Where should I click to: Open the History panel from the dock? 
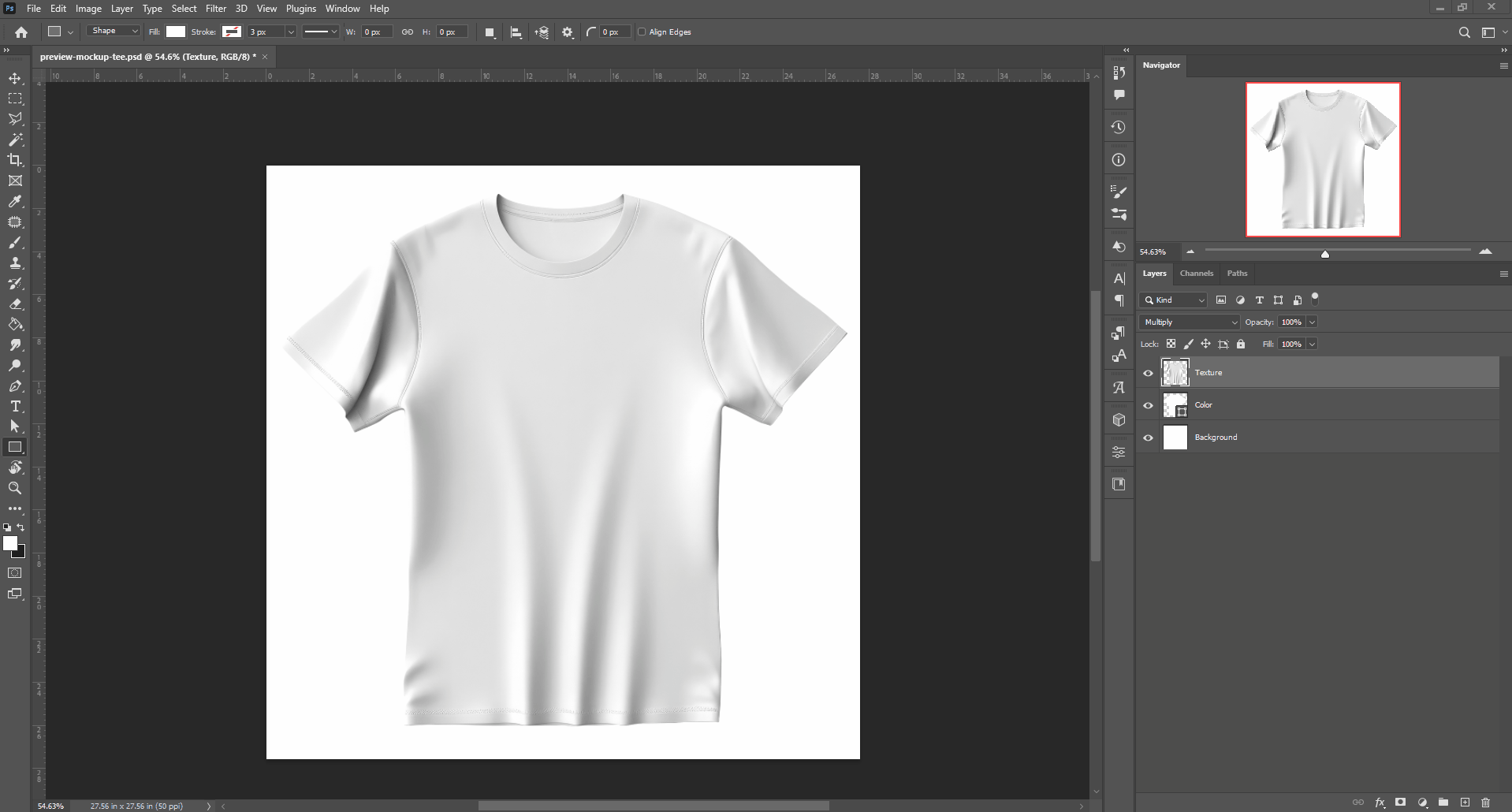pos(1119,126)
